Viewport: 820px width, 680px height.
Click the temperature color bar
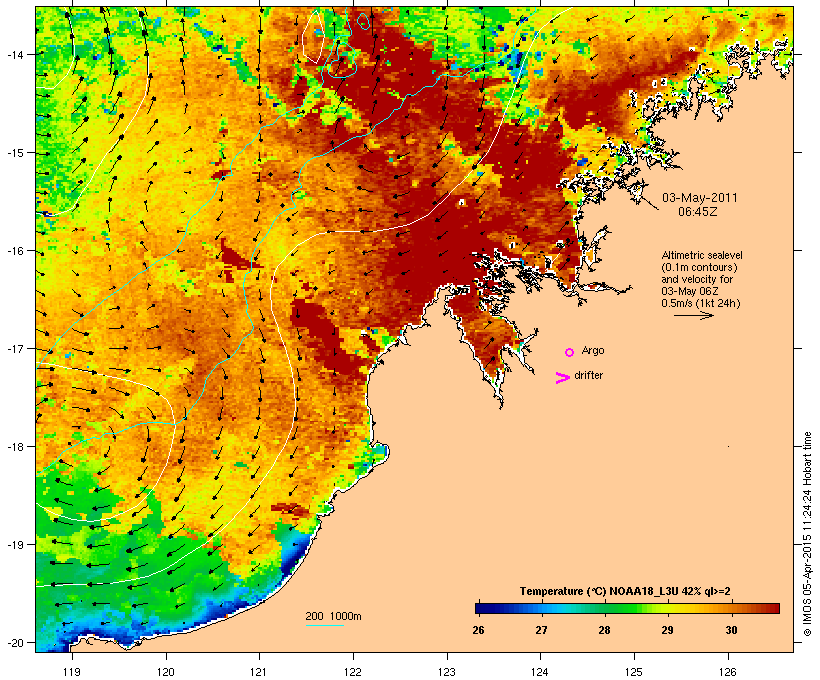(627, 608)
